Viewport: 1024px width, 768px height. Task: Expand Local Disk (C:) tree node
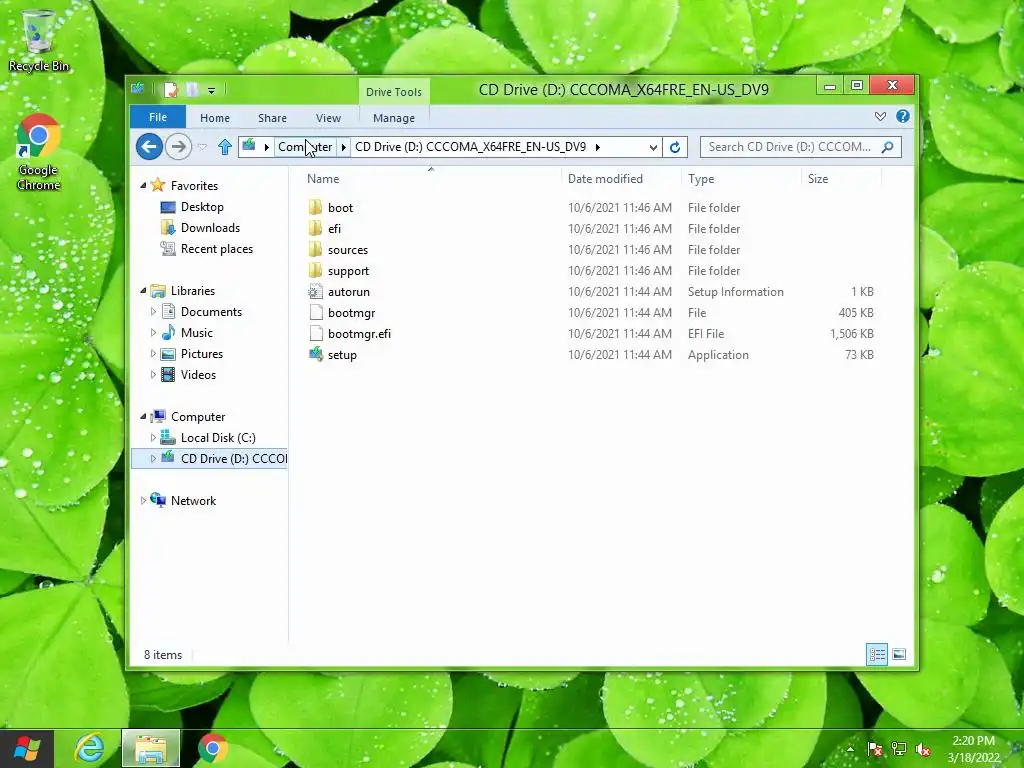tap(153, 438)
